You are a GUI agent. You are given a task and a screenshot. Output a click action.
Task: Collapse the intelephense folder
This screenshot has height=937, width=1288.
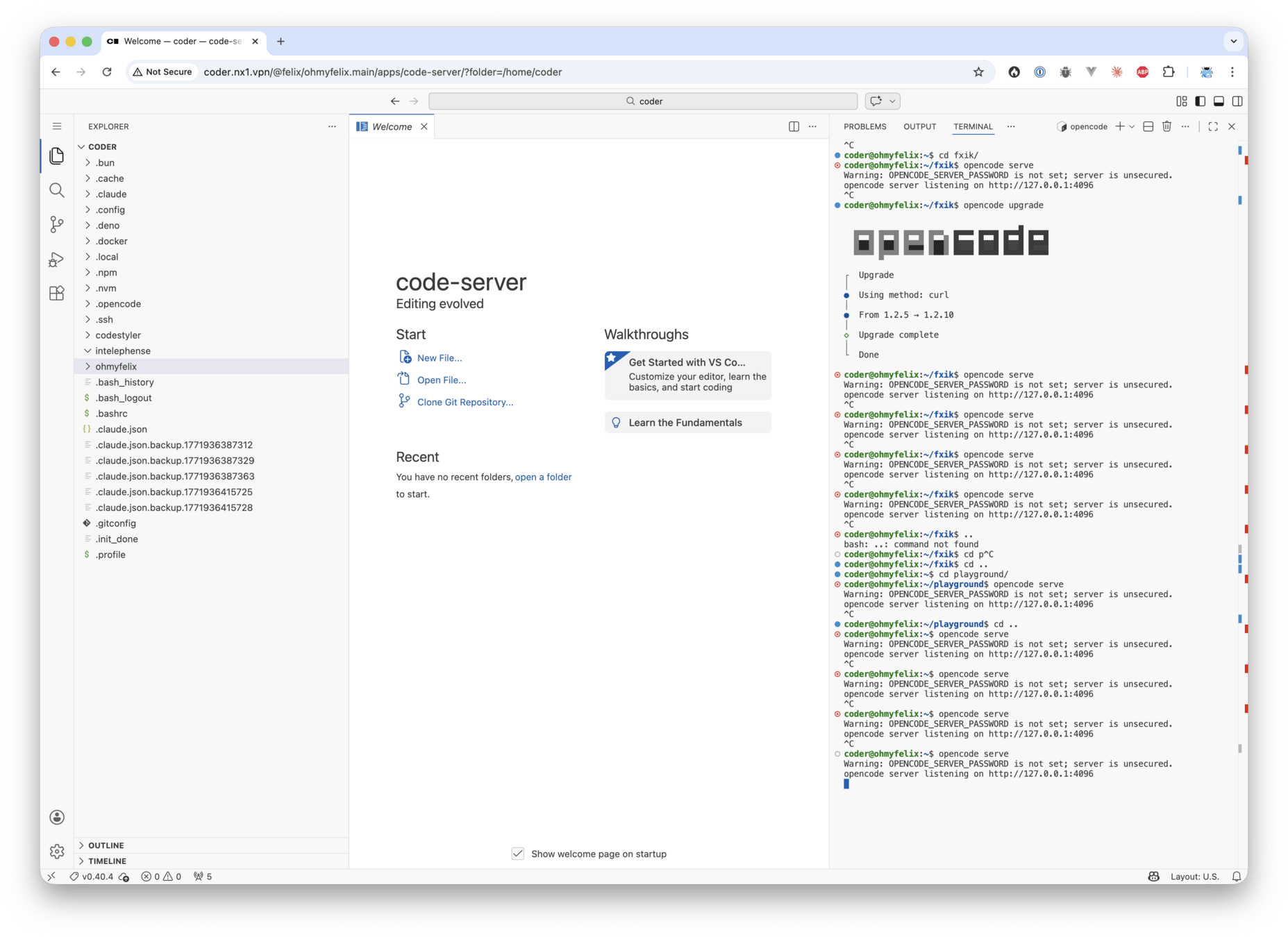pyautogui.click(x=211, y=351)
